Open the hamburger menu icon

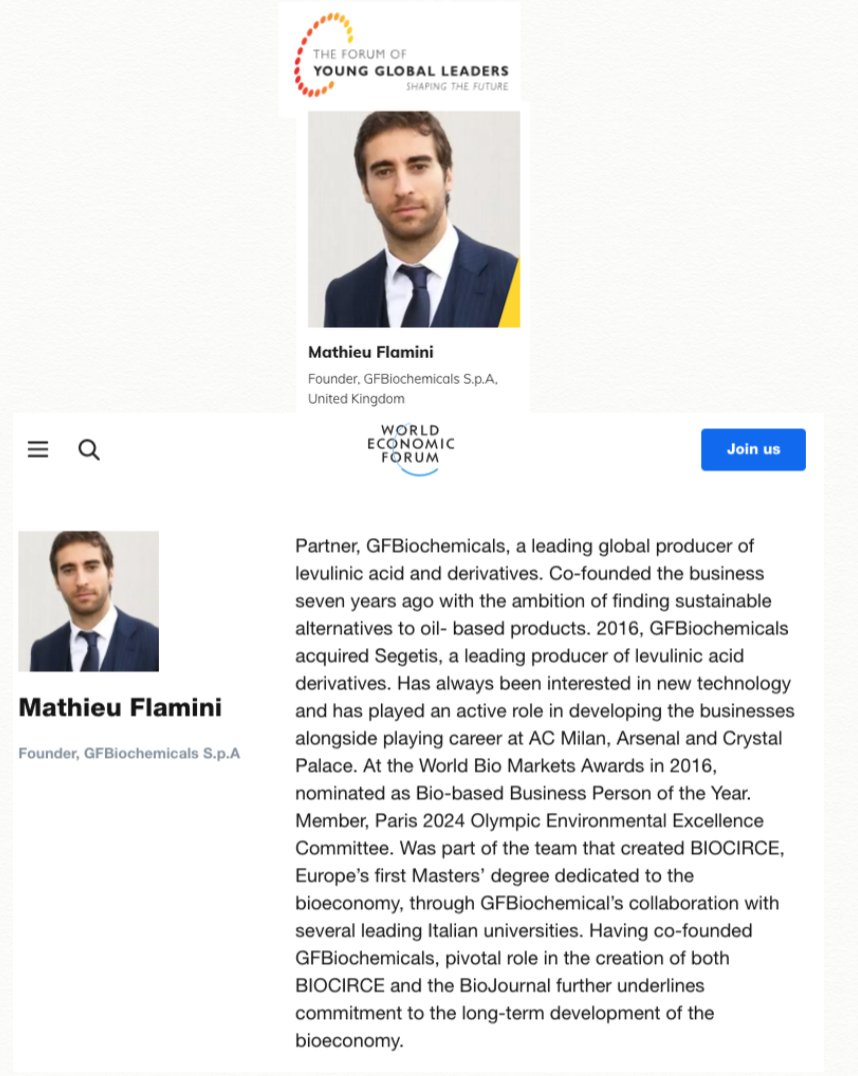38,449
